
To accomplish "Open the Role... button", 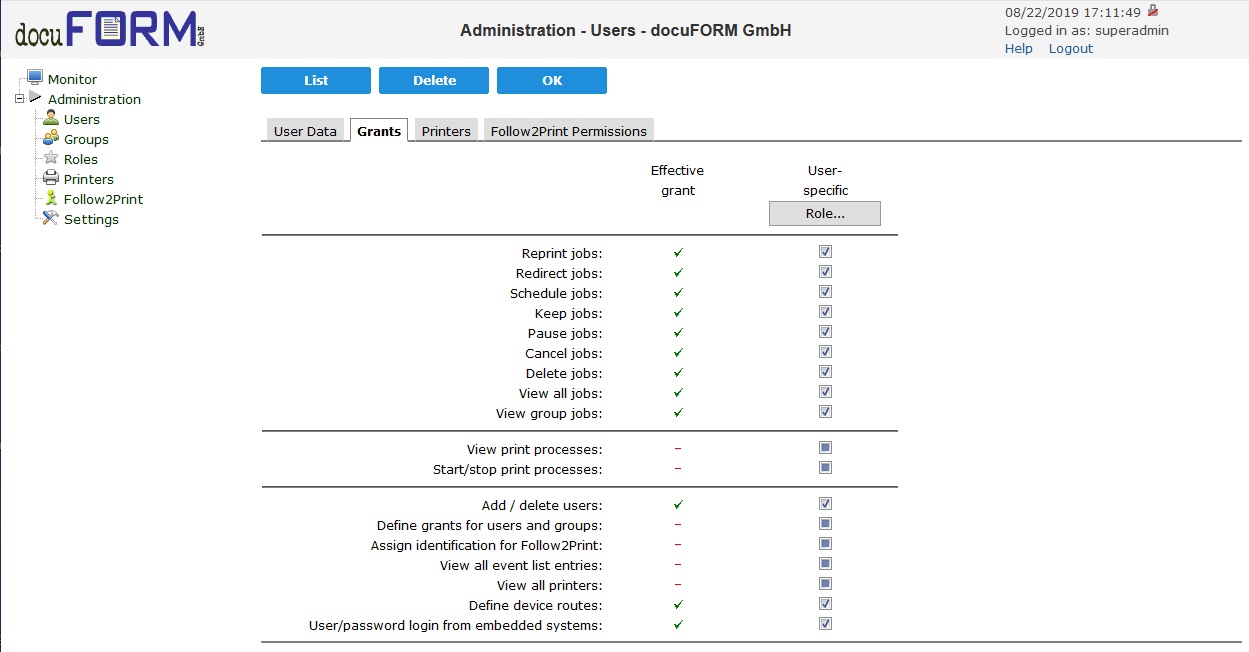I will pos(825,213).
